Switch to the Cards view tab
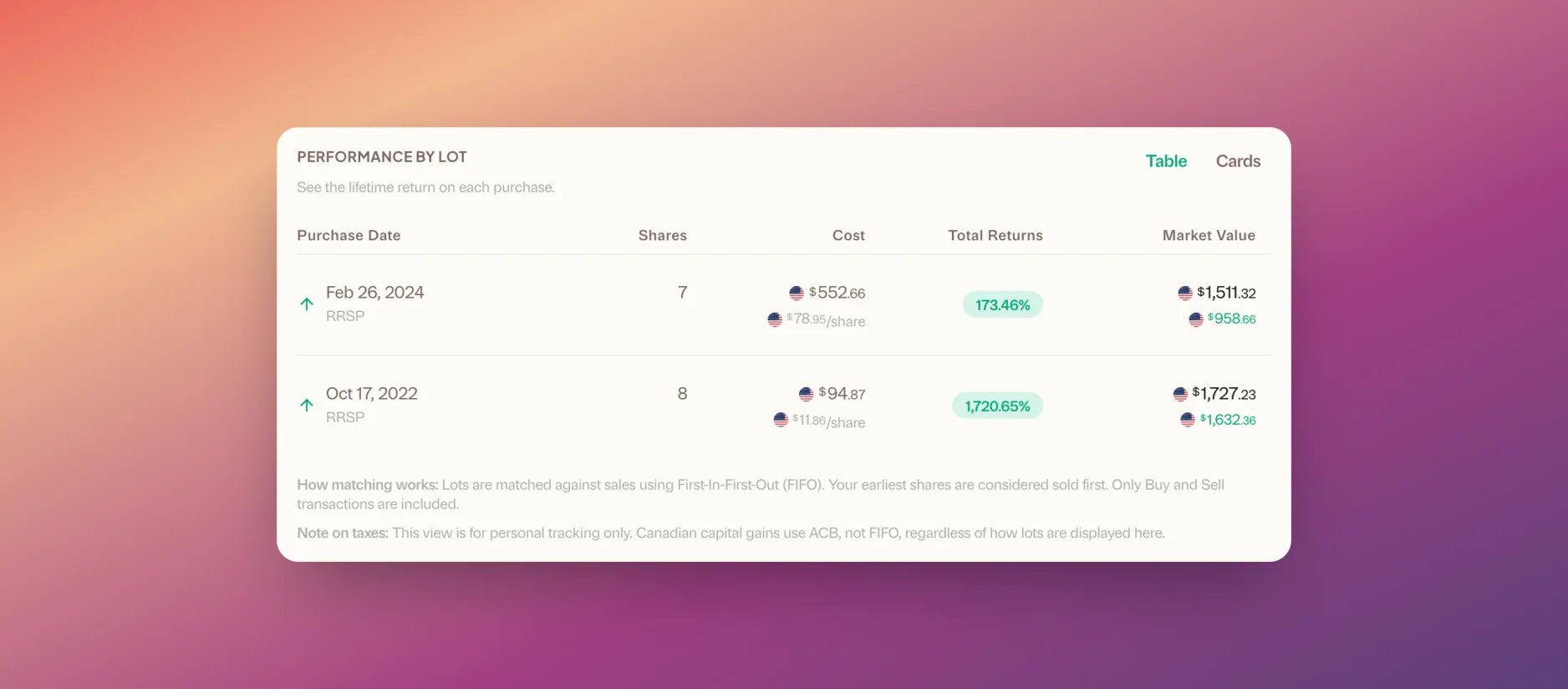 pos(1238,161)
